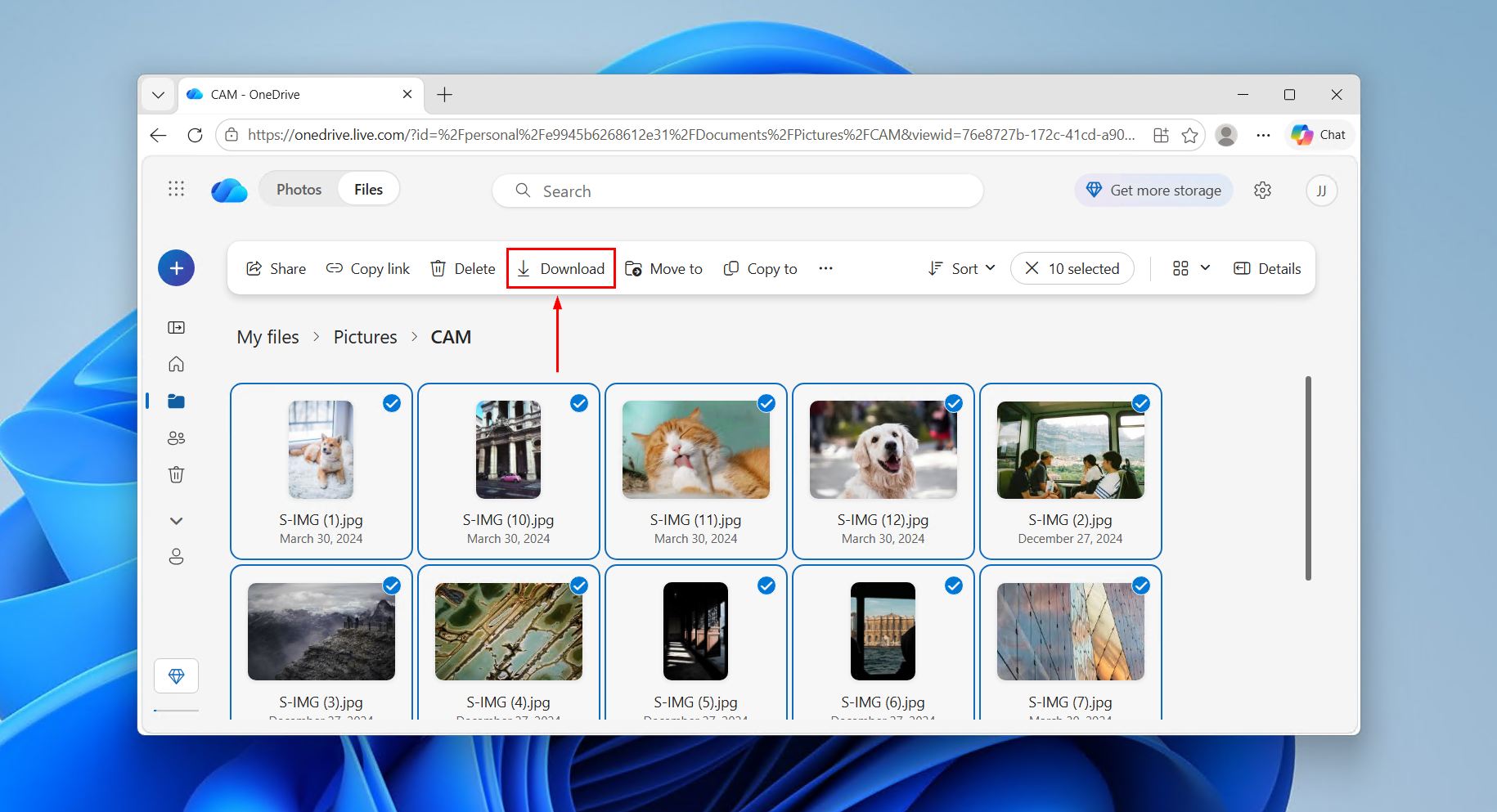This screenshot has width=1497, height=812.
Task: Copy link for selected files
Action: point(368,268)
